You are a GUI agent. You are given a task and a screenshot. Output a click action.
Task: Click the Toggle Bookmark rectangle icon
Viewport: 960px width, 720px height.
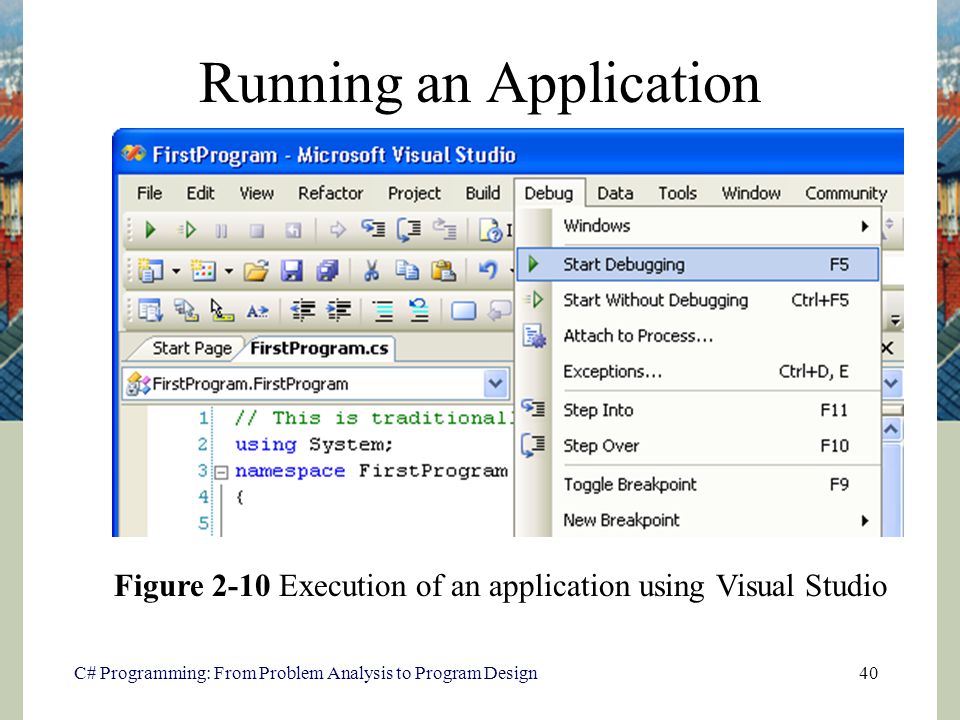[x=463, y=311]
